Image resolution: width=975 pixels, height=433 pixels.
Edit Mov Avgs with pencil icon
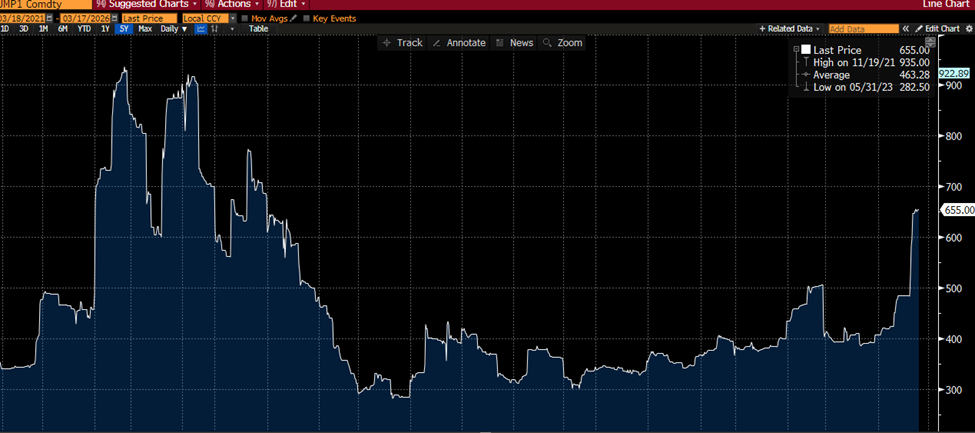click(294, 18)
